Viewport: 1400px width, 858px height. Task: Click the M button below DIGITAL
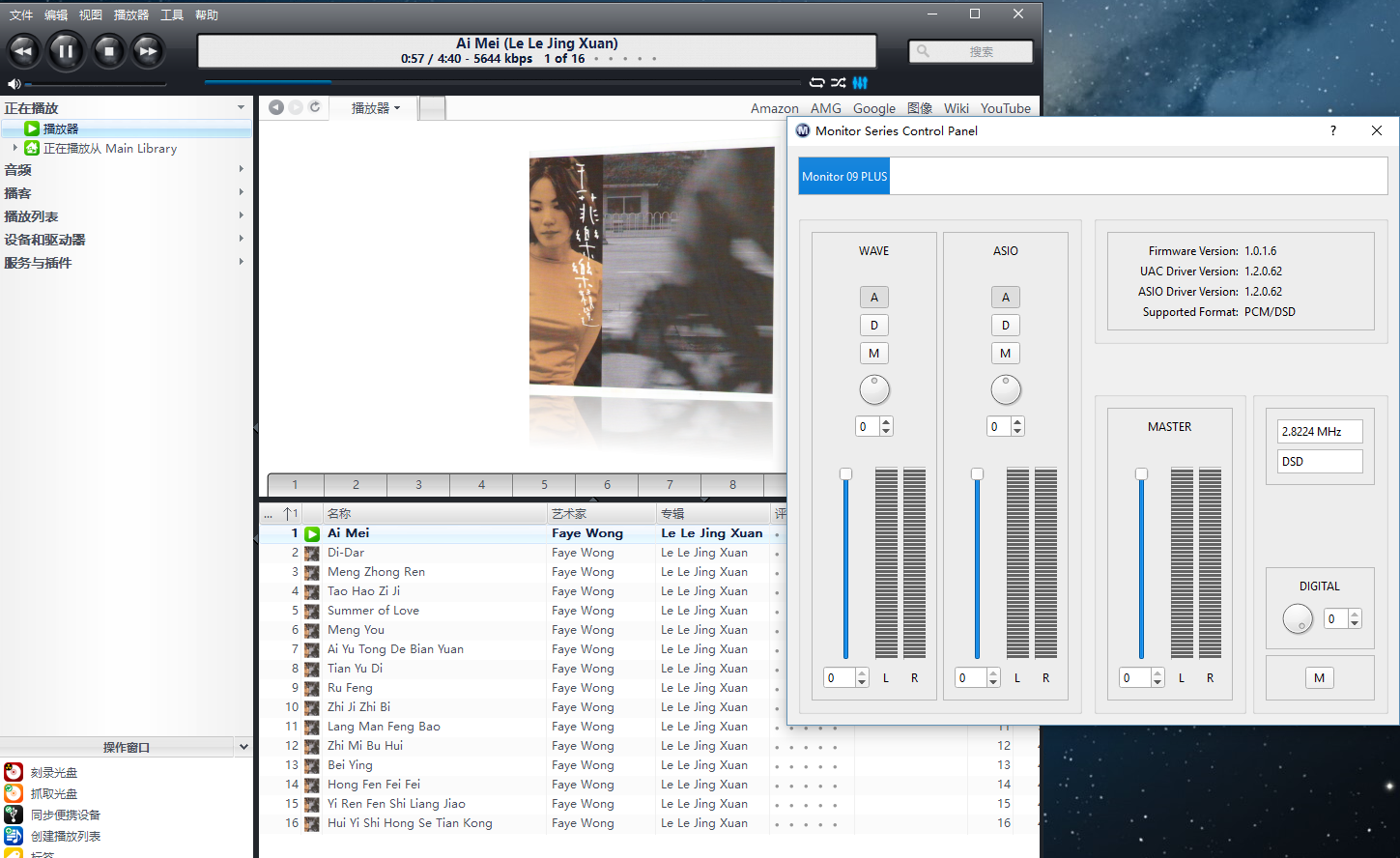1319,678
